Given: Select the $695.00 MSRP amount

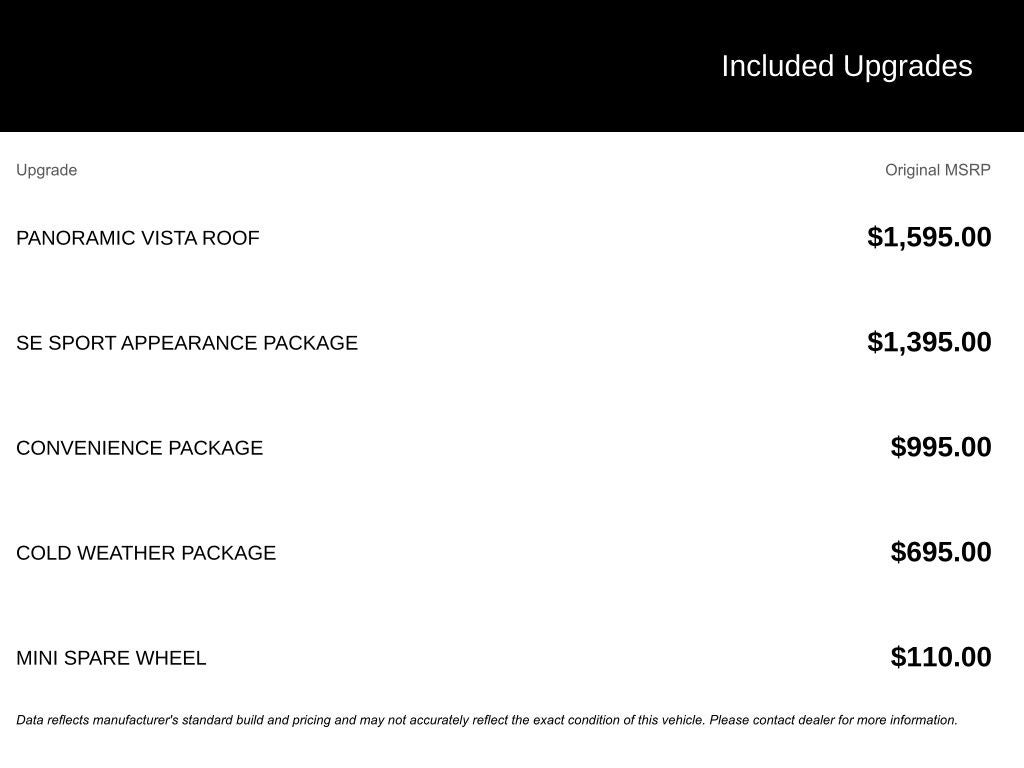Looking at the screenshot, I should 941,552.
